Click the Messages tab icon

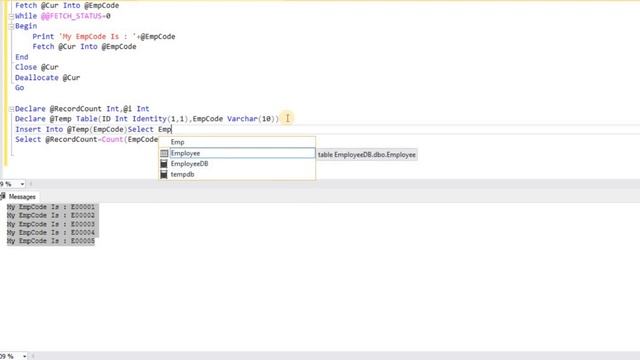(2, 196)
